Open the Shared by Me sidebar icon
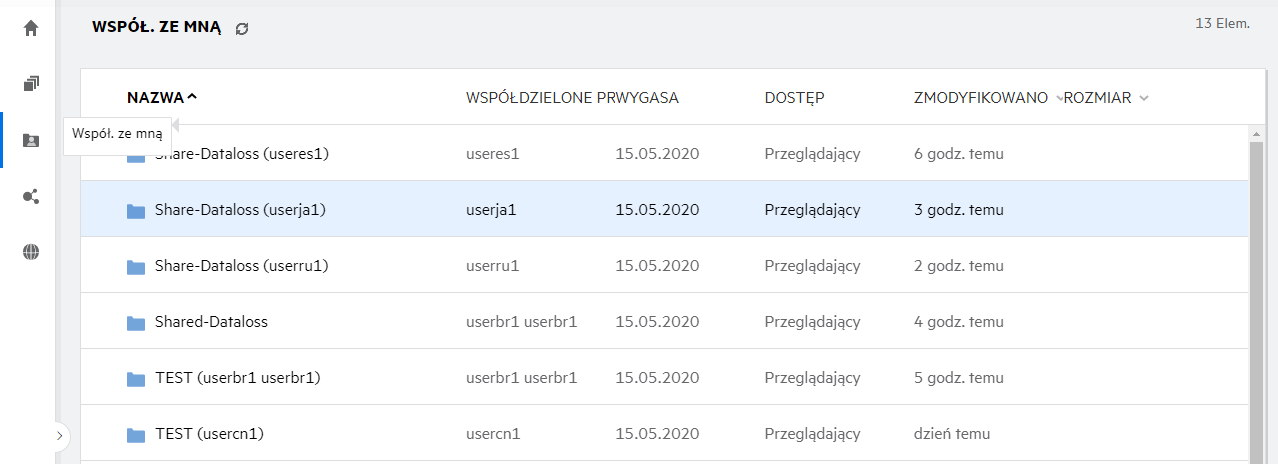This screenshot has height=464, width=1278. tap(31, 196)
